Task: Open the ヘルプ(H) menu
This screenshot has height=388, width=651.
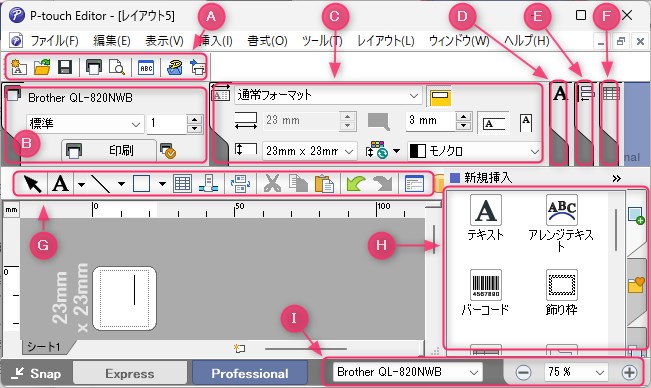Action: (x=526, y=41)
